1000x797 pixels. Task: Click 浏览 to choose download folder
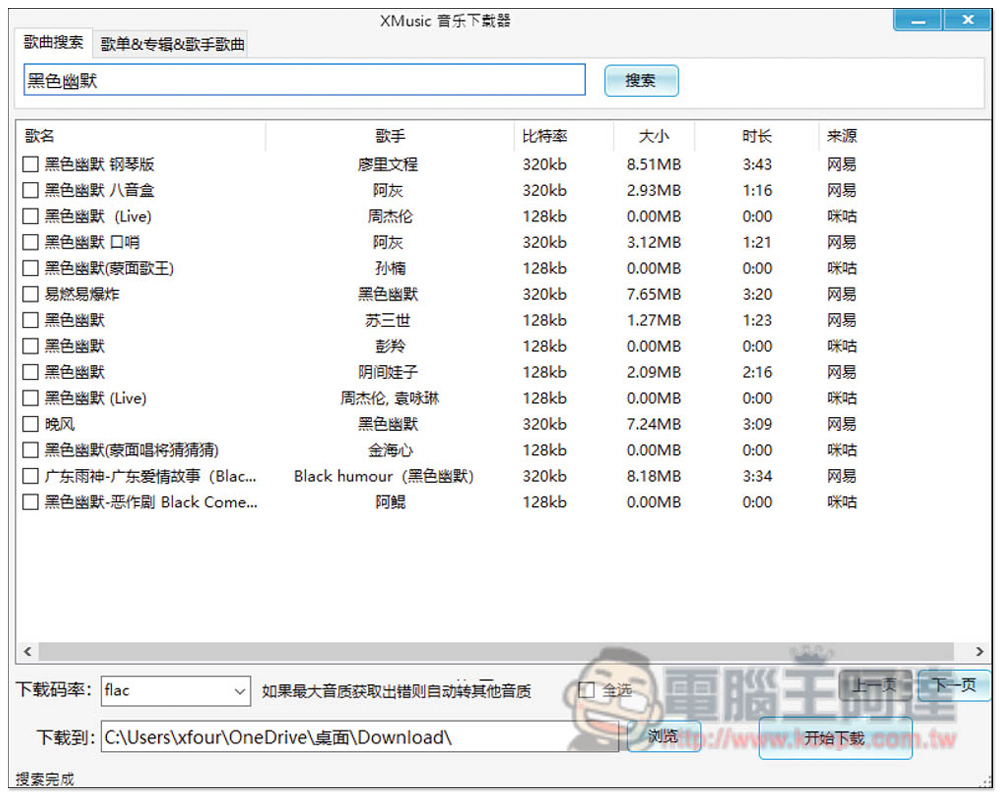(x=664, y=737)
